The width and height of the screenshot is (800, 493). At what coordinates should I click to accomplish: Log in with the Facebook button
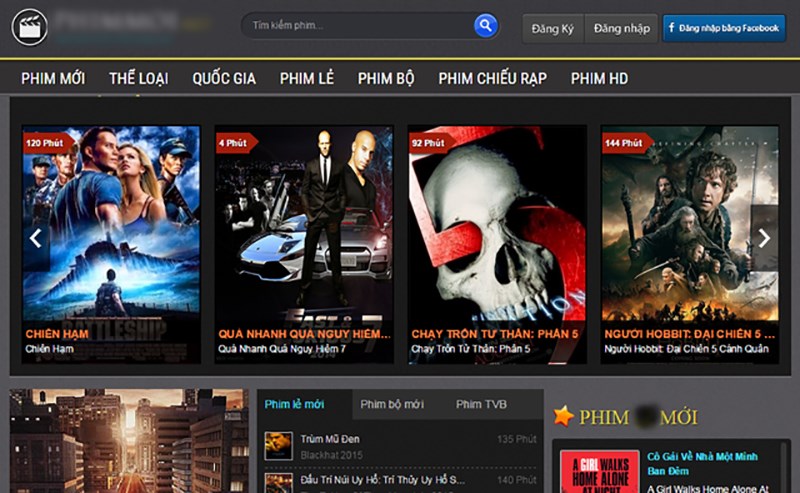(724, 28)
